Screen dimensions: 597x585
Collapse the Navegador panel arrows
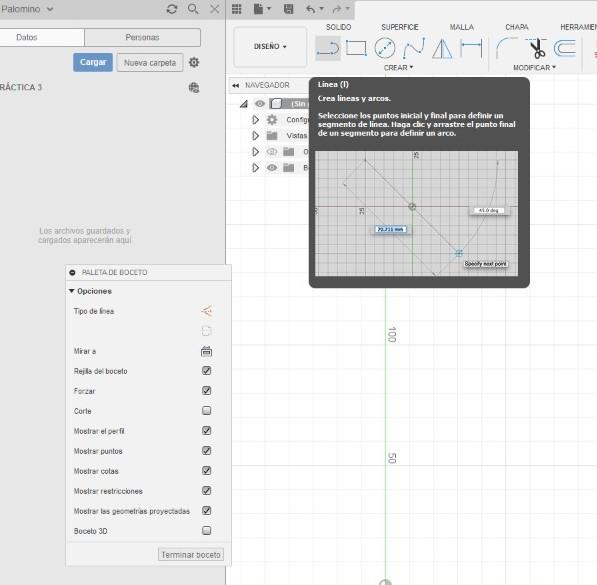click(x=236, y=85)
